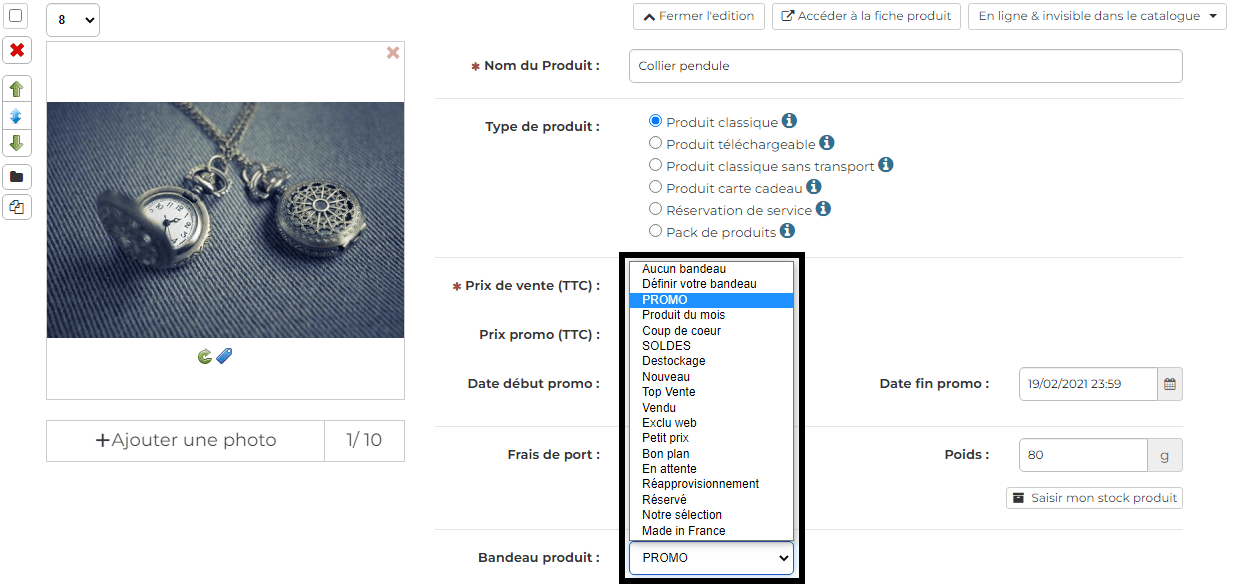Move product up with green up arrow
This screenshot has width=1233, height=588.
click(x=17, y=89)
